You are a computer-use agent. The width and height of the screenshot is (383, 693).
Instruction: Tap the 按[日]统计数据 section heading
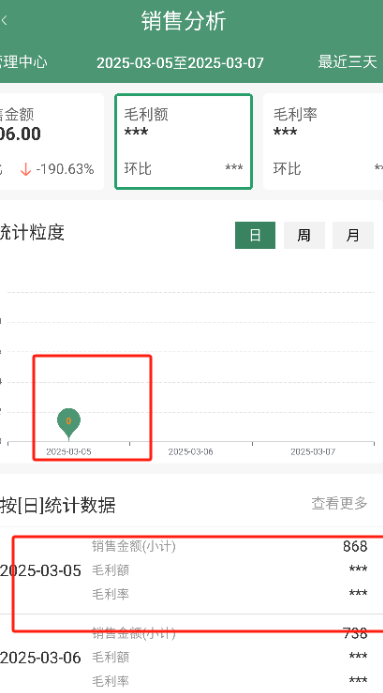pyautogui.click(x=58, y=505)
